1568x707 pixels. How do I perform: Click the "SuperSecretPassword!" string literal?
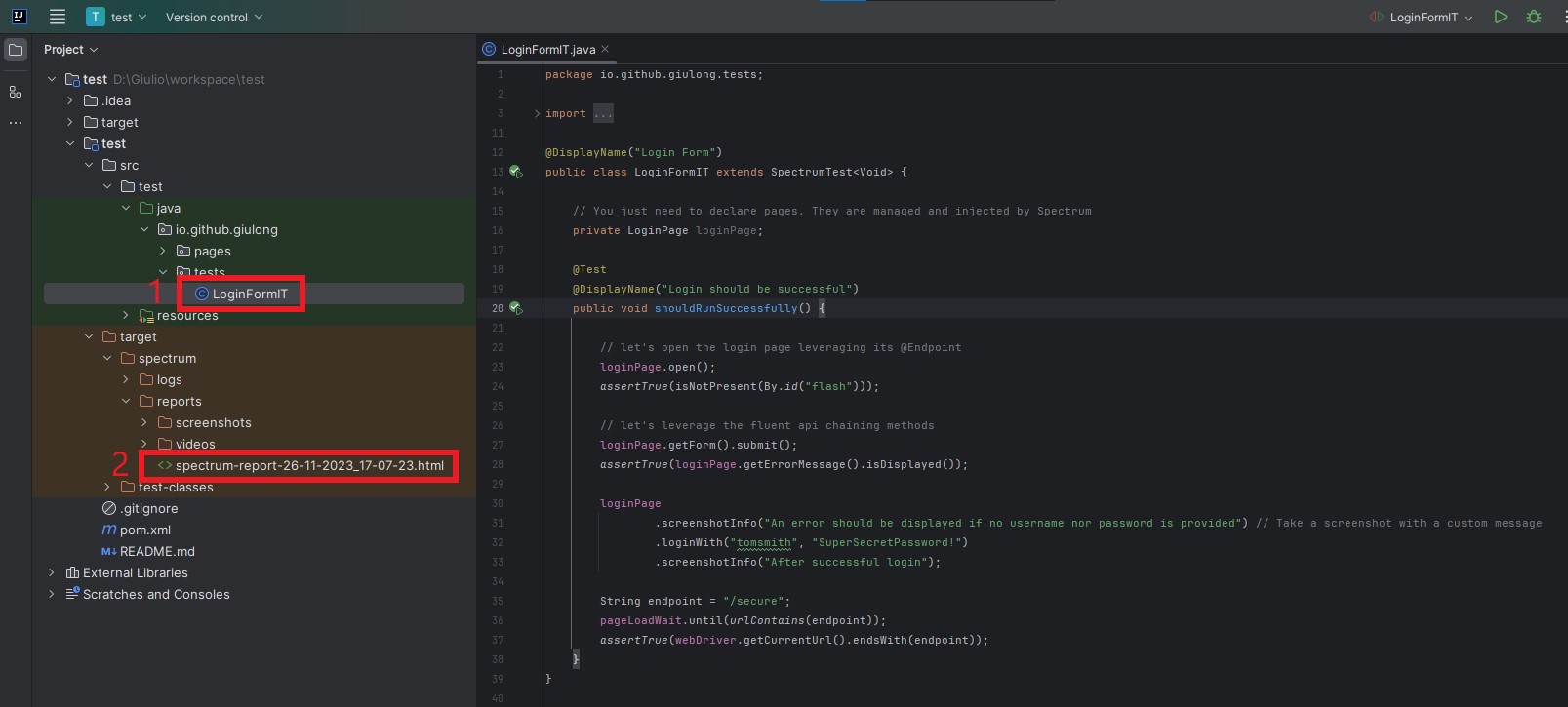pos(887,542)
